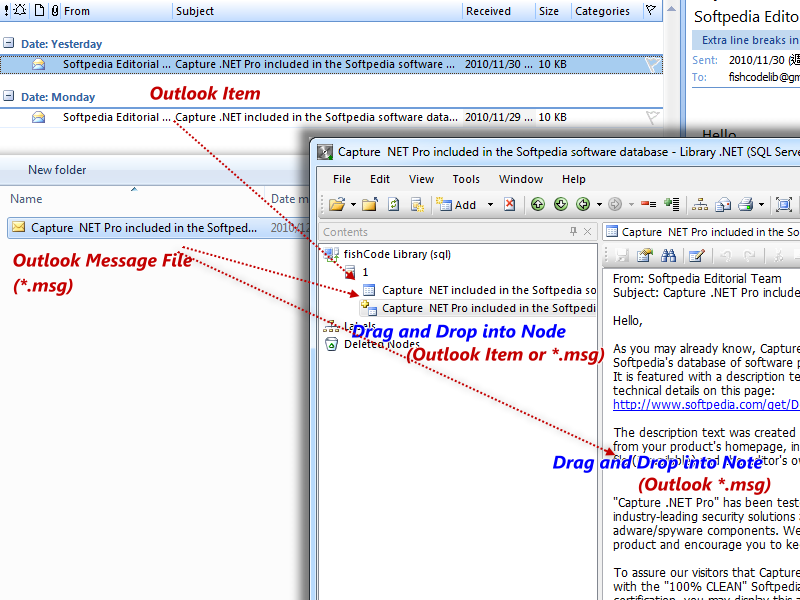Click the green move-up arrow icon

point(537,205)
